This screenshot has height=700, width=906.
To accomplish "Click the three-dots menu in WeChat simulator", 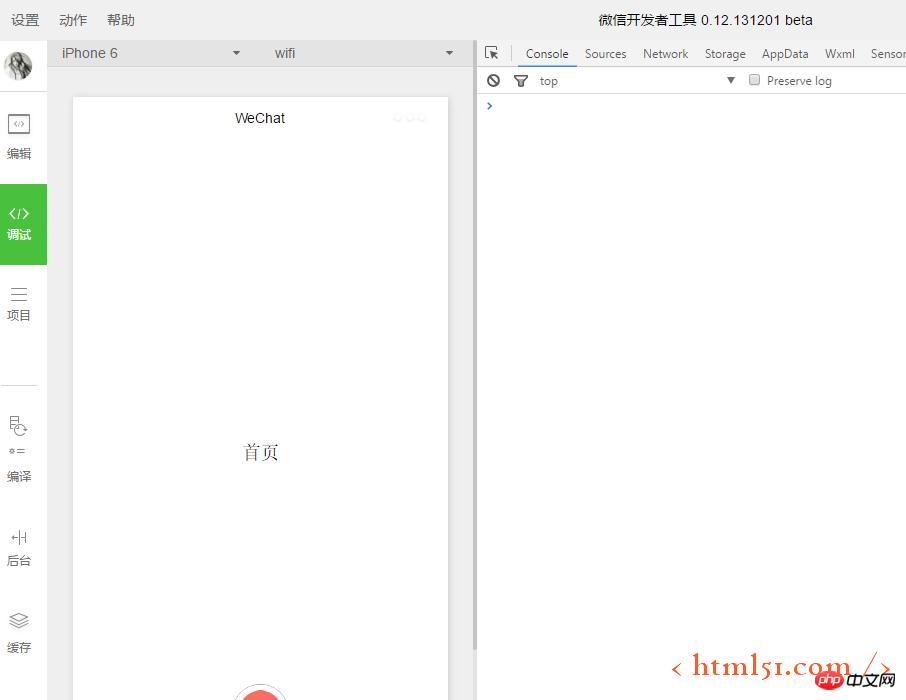I will pyautogui.click(x=410, y=117).
